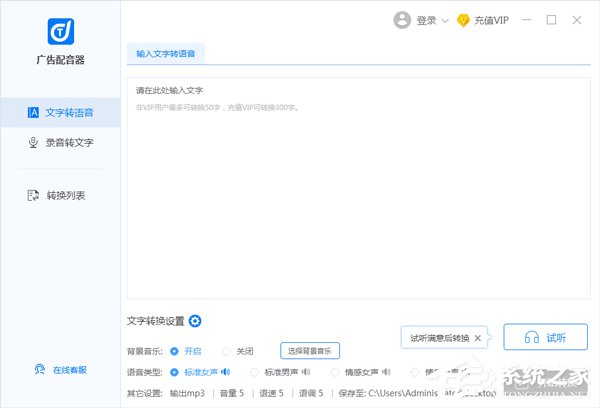This screenshot has width=600, height=408.
Task: Click the gold VIP badge icon
Action: tap(463, 20)
